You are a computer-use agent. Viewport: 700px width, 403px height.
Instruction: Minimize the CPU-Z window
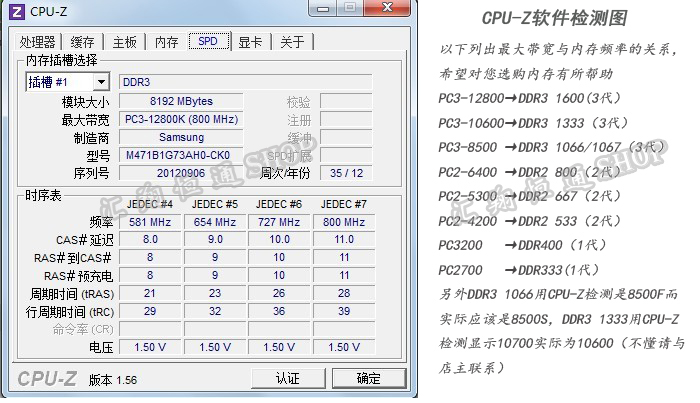click(323, 8)
